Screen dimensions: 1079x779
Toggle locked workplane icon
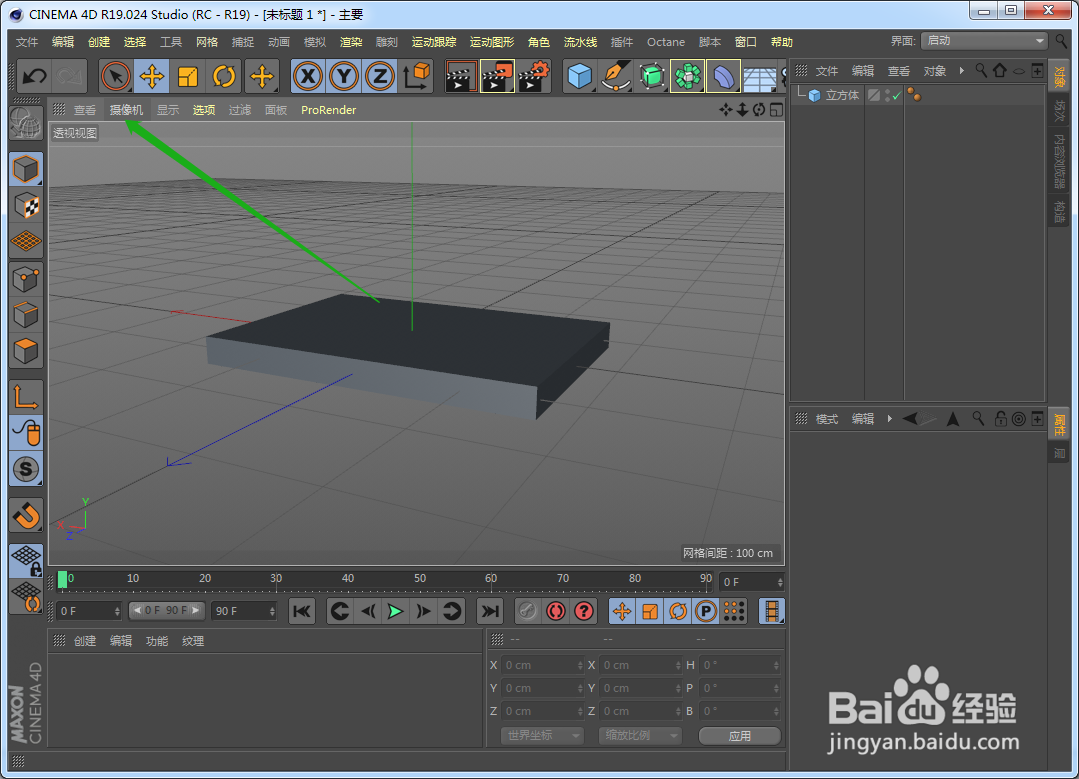26,561
